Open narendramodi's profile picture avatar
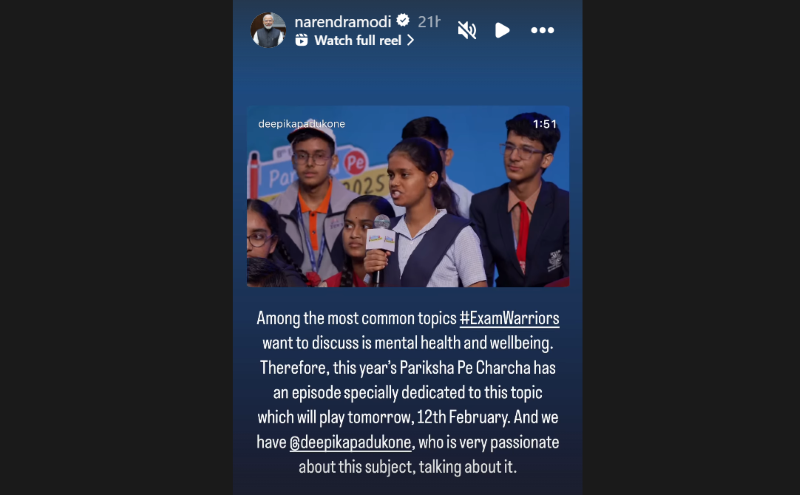This screenshot has width=800, height=495. tap(268, 30)
